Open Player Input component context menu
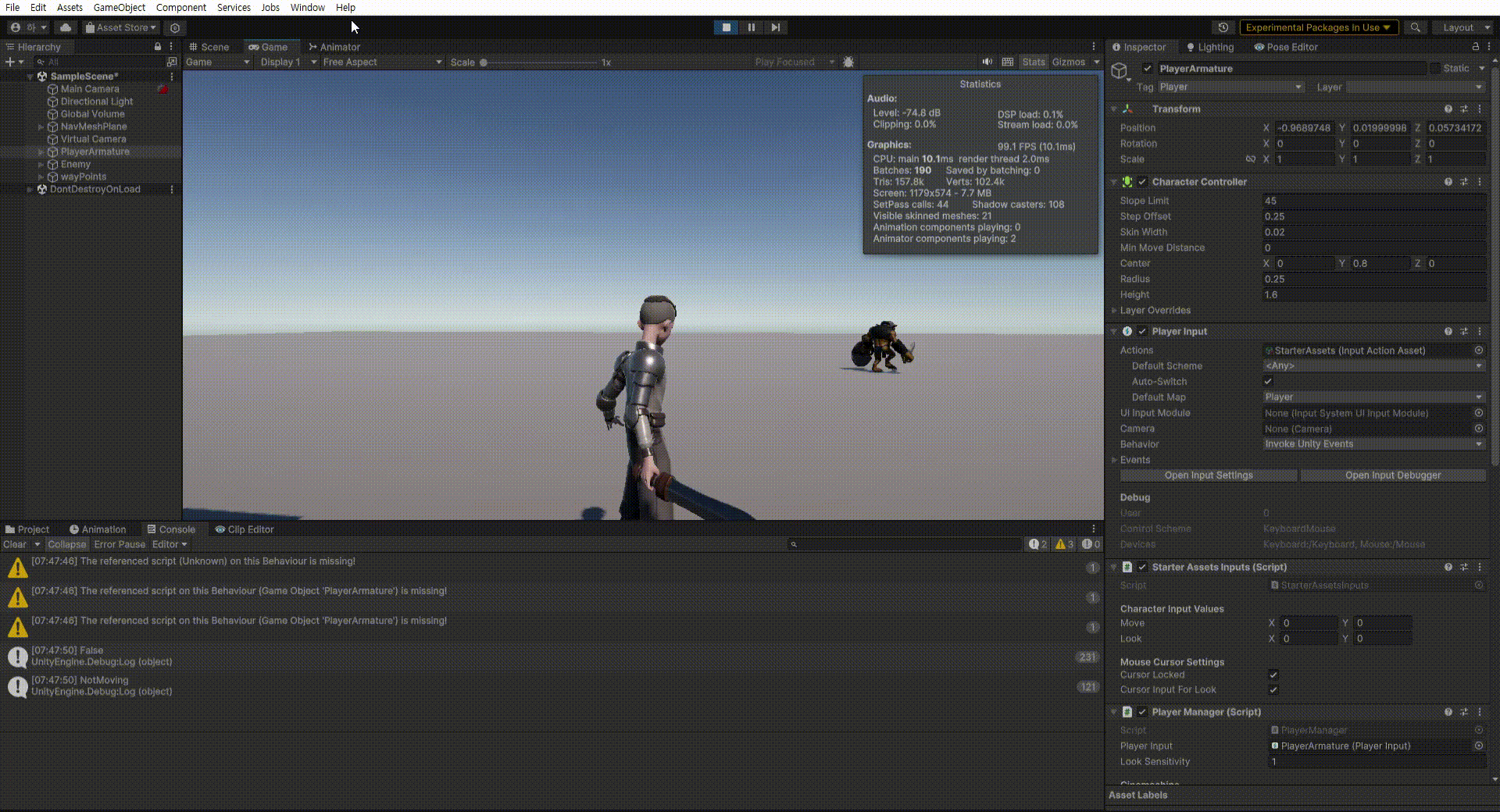1500x812 pixels. pos(1479,332)
